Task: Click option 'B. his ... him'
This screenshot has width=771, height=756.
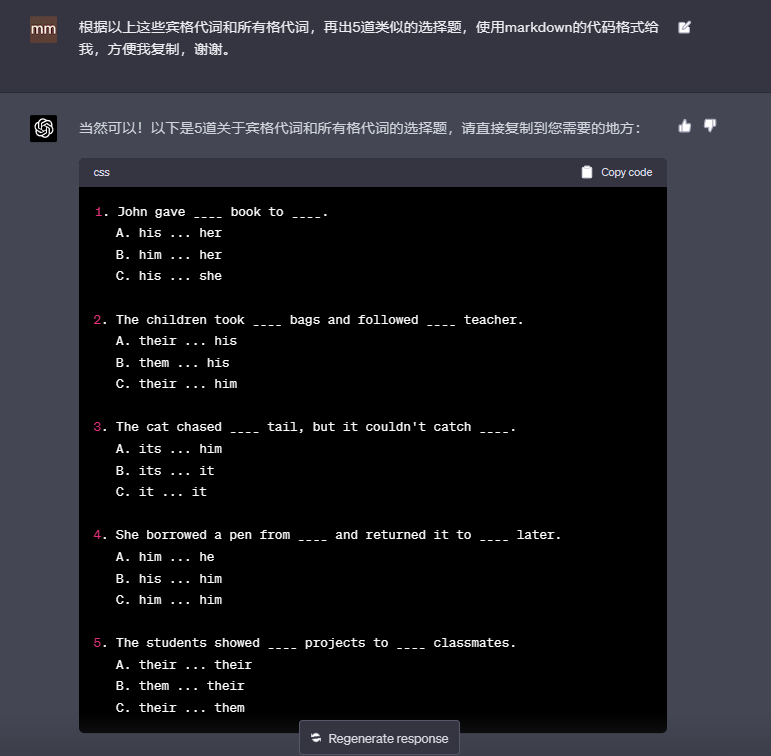Action: tap(169, 578)
